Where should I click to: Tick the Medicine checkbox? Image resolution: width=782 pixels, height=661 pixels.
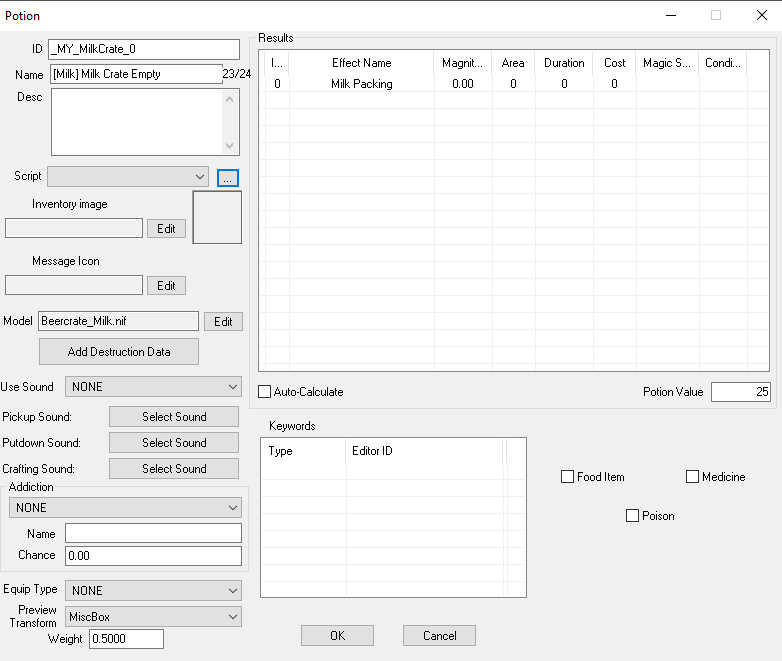click(692, 477)
